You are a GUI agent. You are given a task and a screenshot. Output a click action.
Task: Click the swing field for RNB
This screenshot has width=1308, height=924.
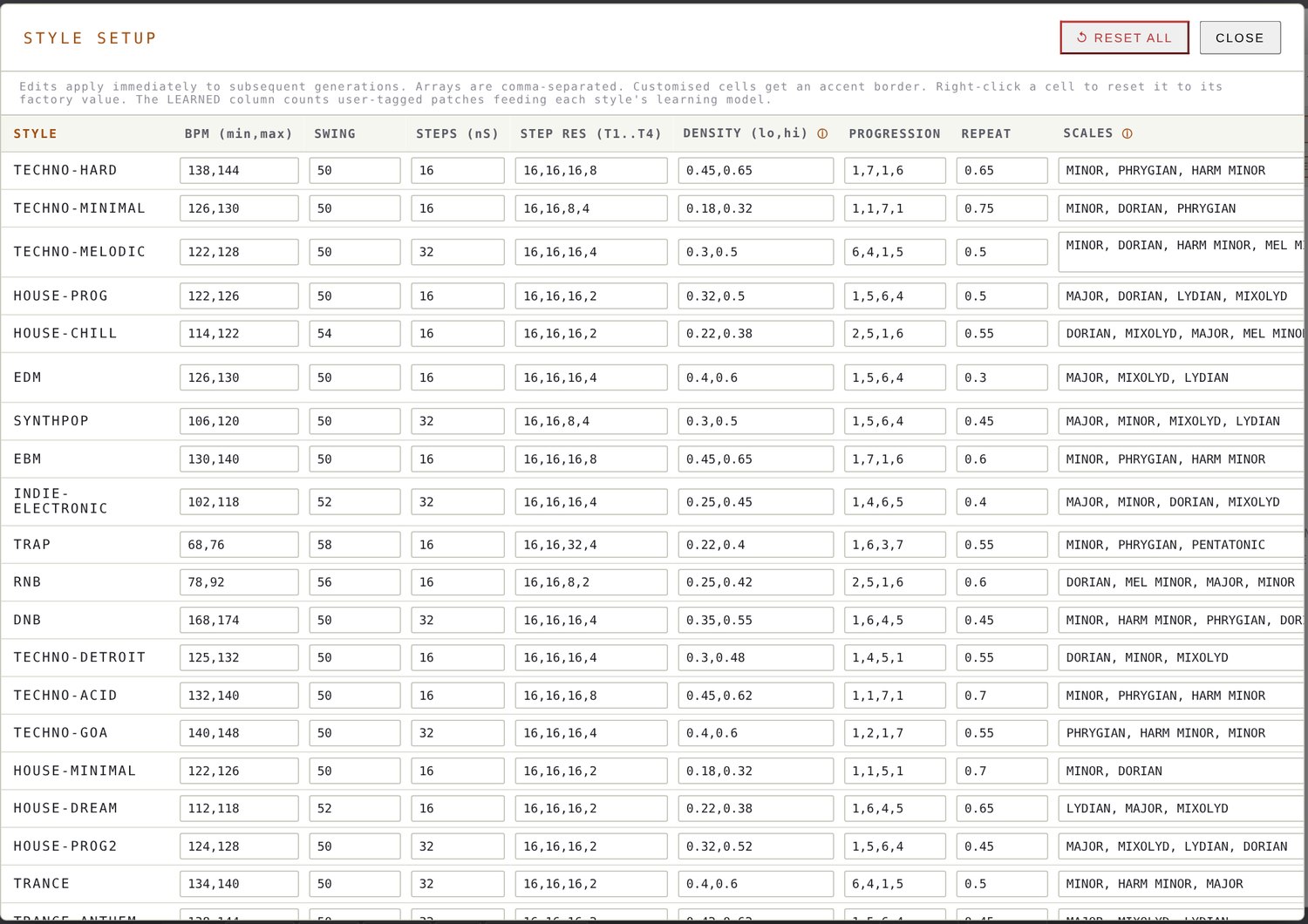[x=354, y=582]
